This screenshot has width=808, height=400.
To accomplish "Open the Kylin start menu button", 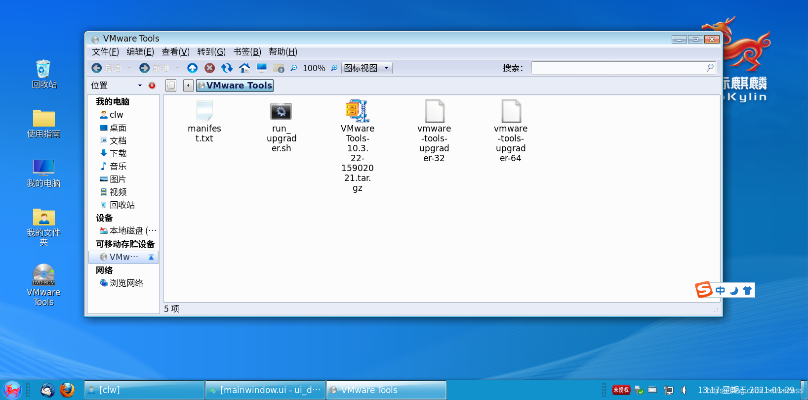I will (x=11, y=390).
